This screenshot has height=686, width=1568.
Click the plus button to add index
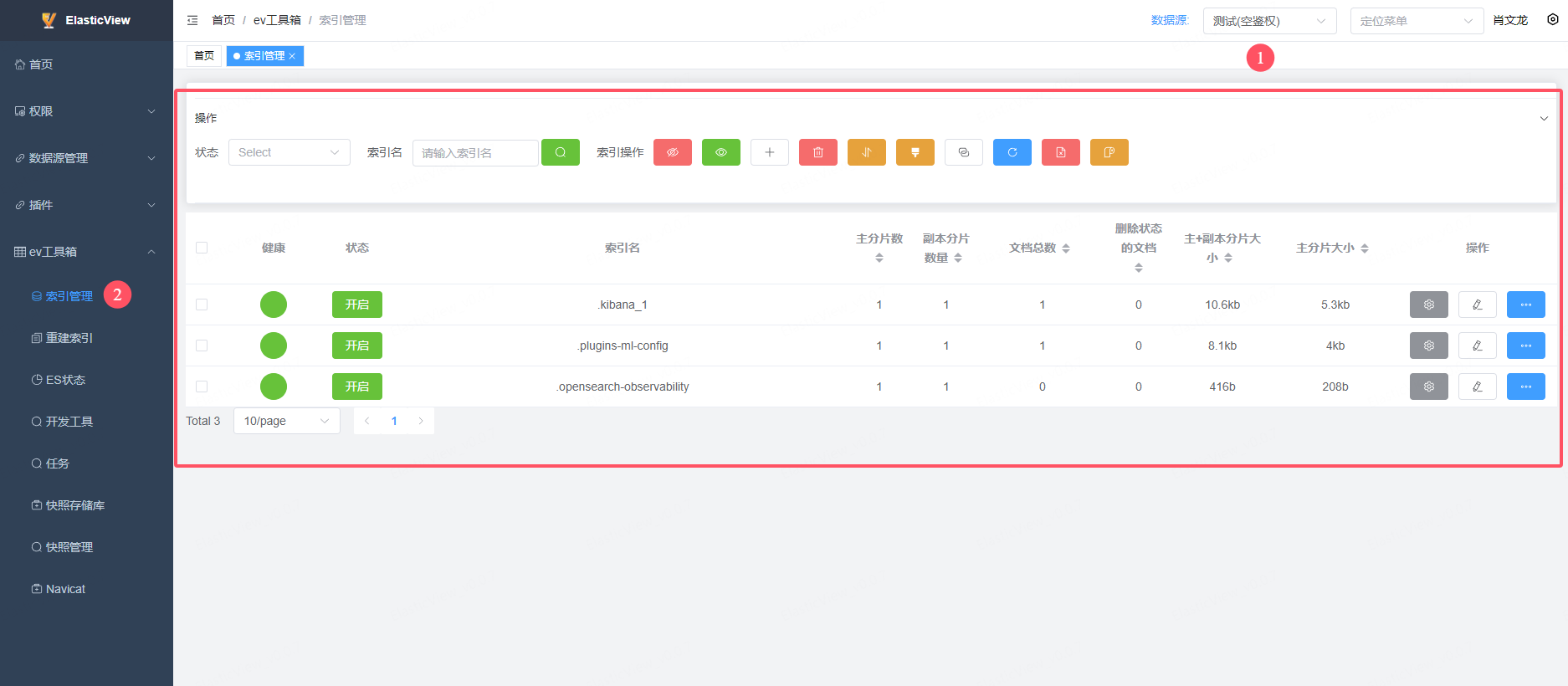click(x=769, y=152)
